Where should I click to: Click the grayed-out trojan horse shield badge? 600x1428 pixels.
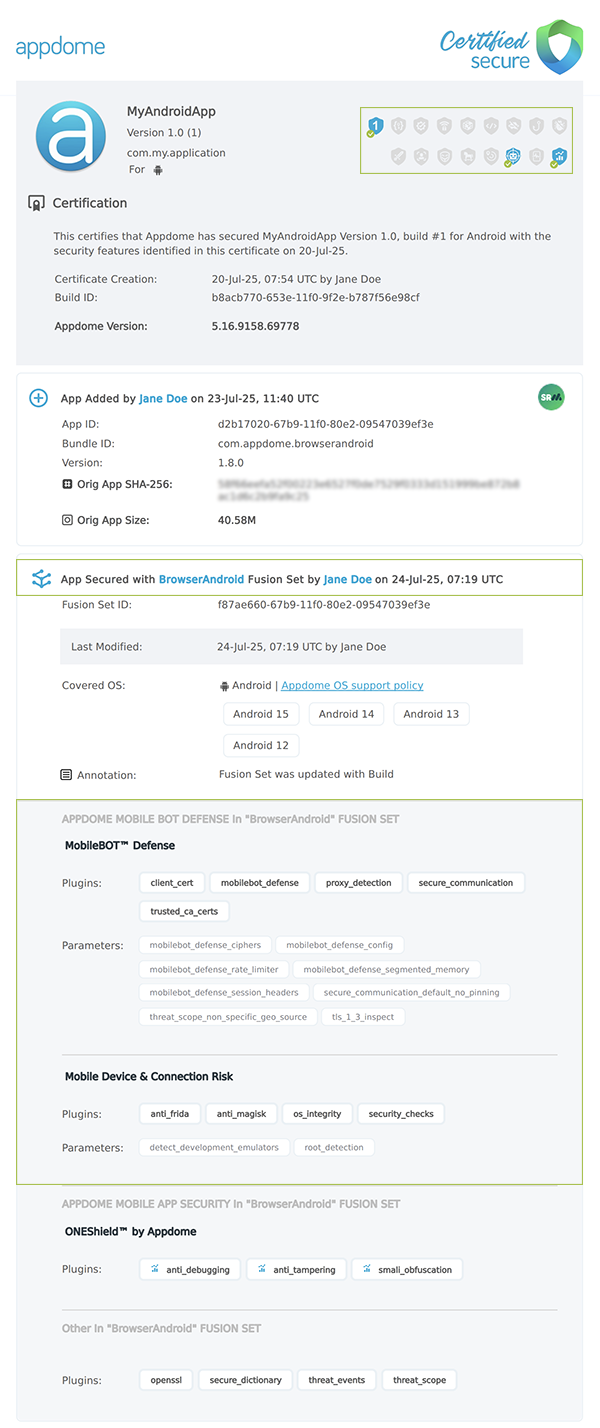[x=467, y=155]
